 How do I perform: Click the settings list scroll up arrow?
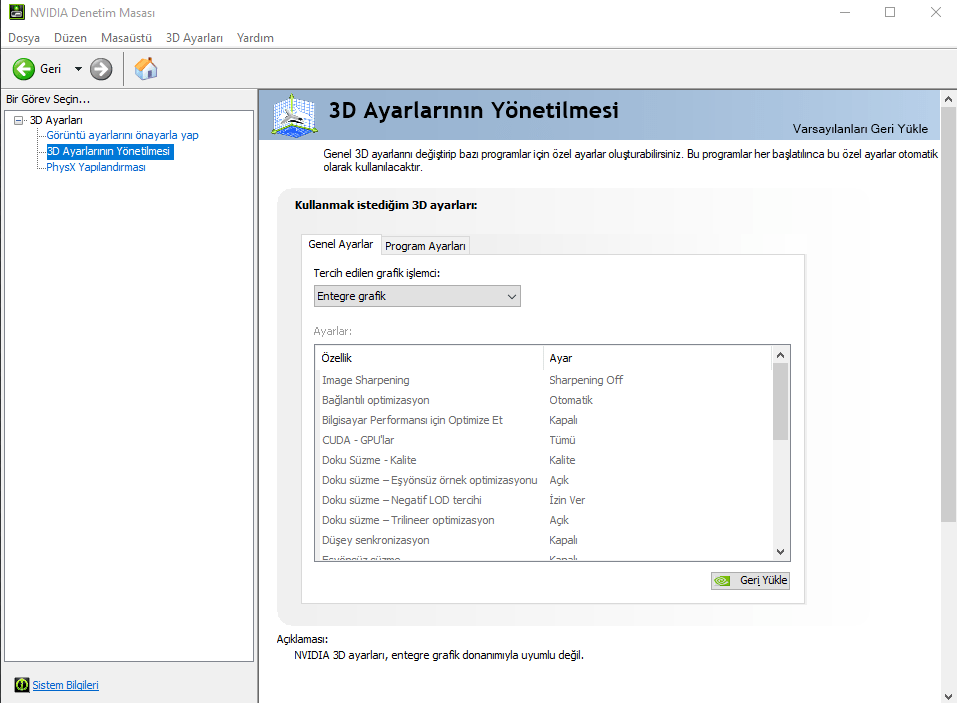780,355
